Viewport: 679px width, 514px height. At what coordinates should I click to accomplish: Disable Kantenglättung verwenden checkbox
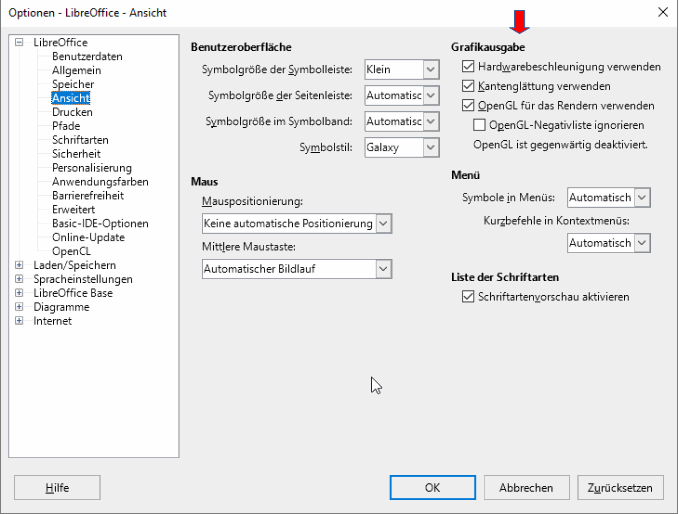468,86
